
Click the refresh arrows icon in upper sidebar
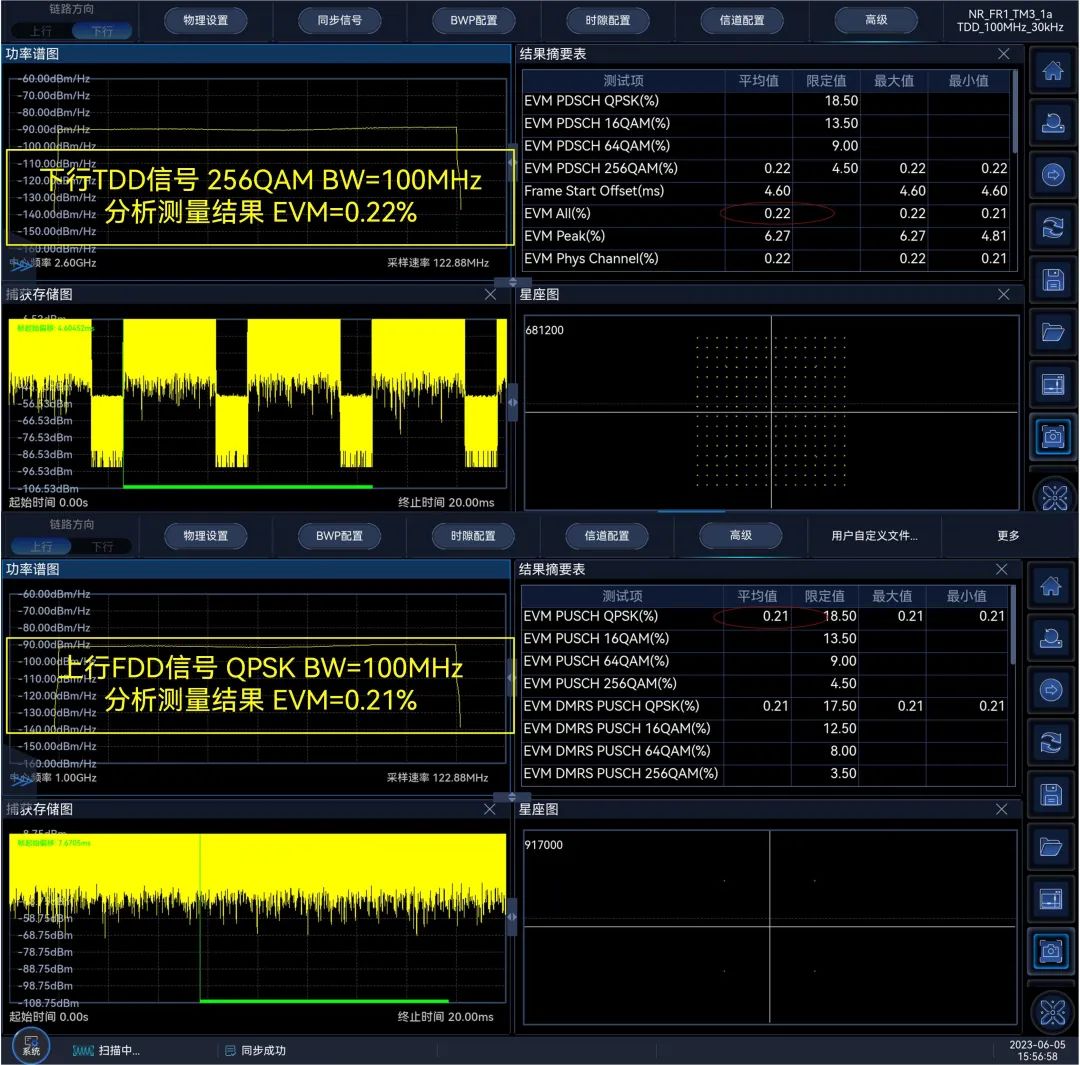[x=1052, y=227]
